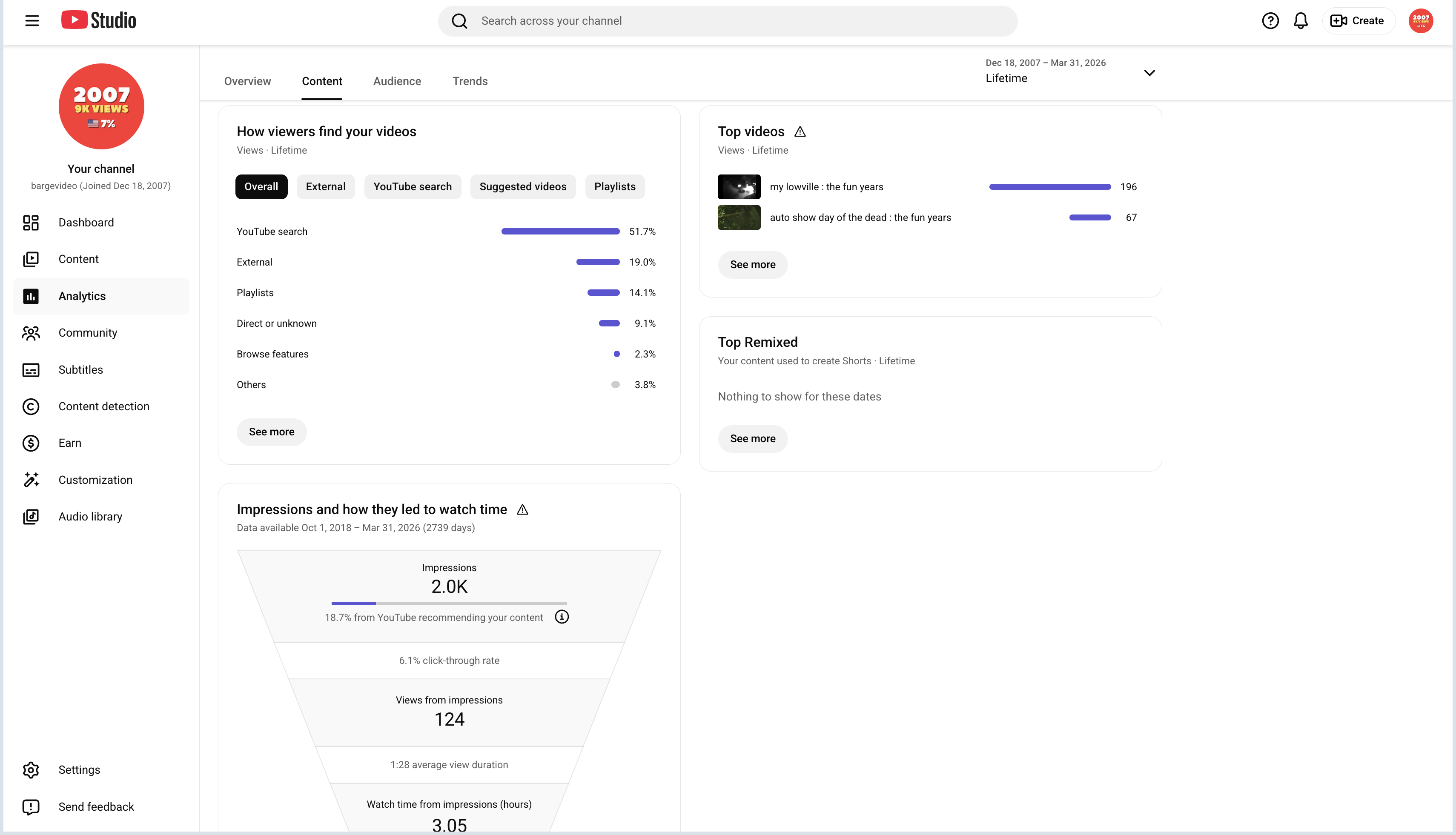The height and width of the screenshot is (835, 1456).
Task: Expand the Lifetime date range chevron
Action: coord(1149,73)
